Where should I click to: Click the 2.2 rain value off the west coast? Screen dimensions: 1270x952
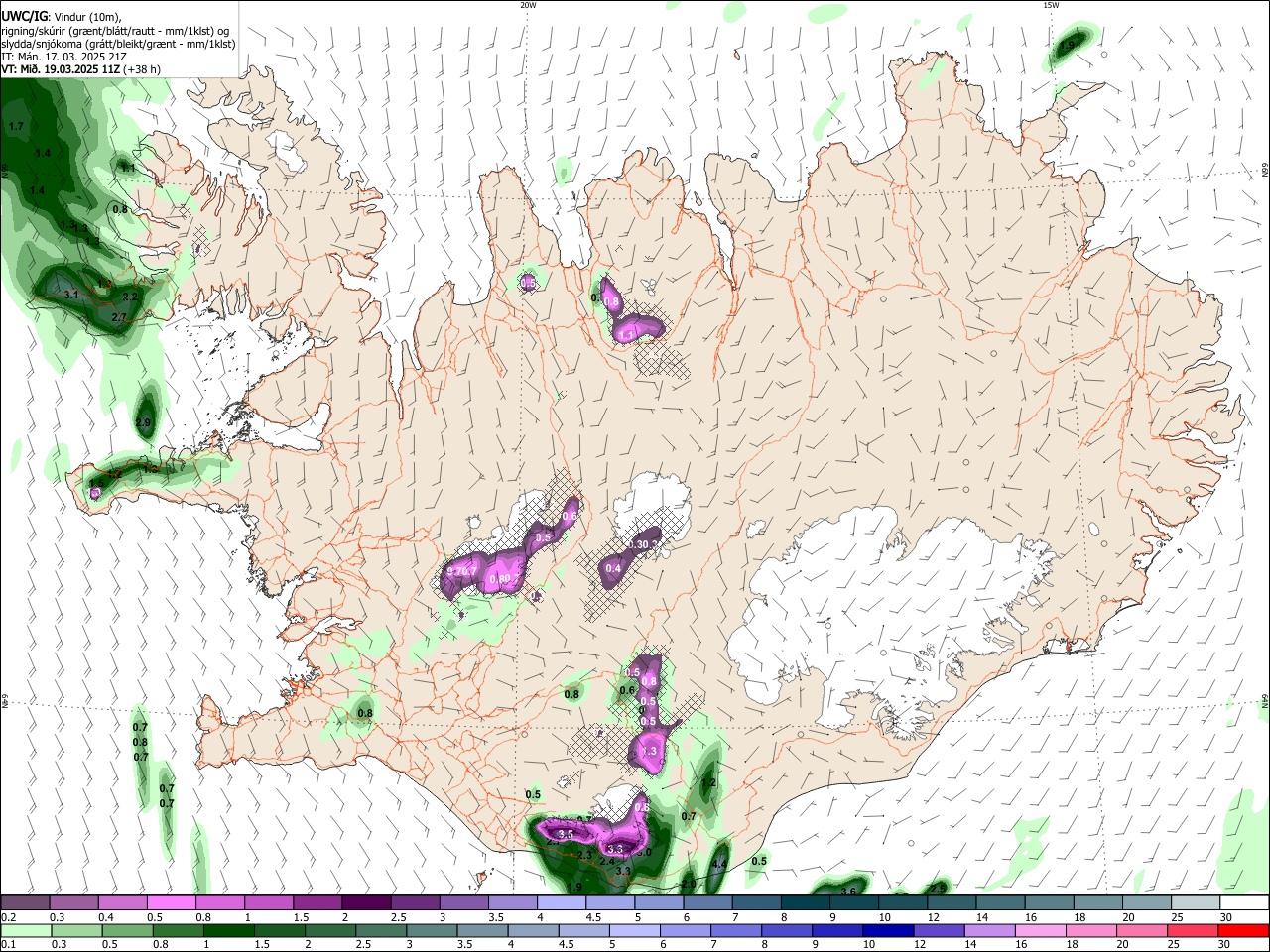[130, 297]
